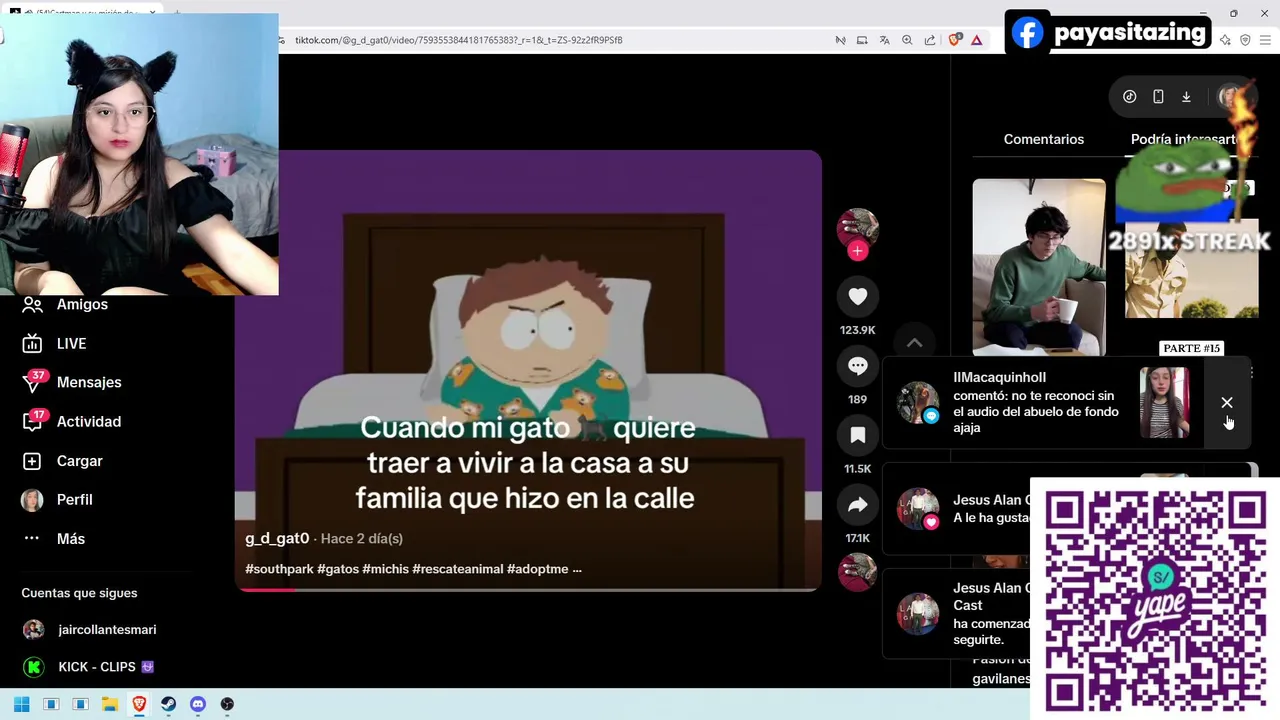
Task: Open g_d_gat0 username under the video
Action: [277, 538]
